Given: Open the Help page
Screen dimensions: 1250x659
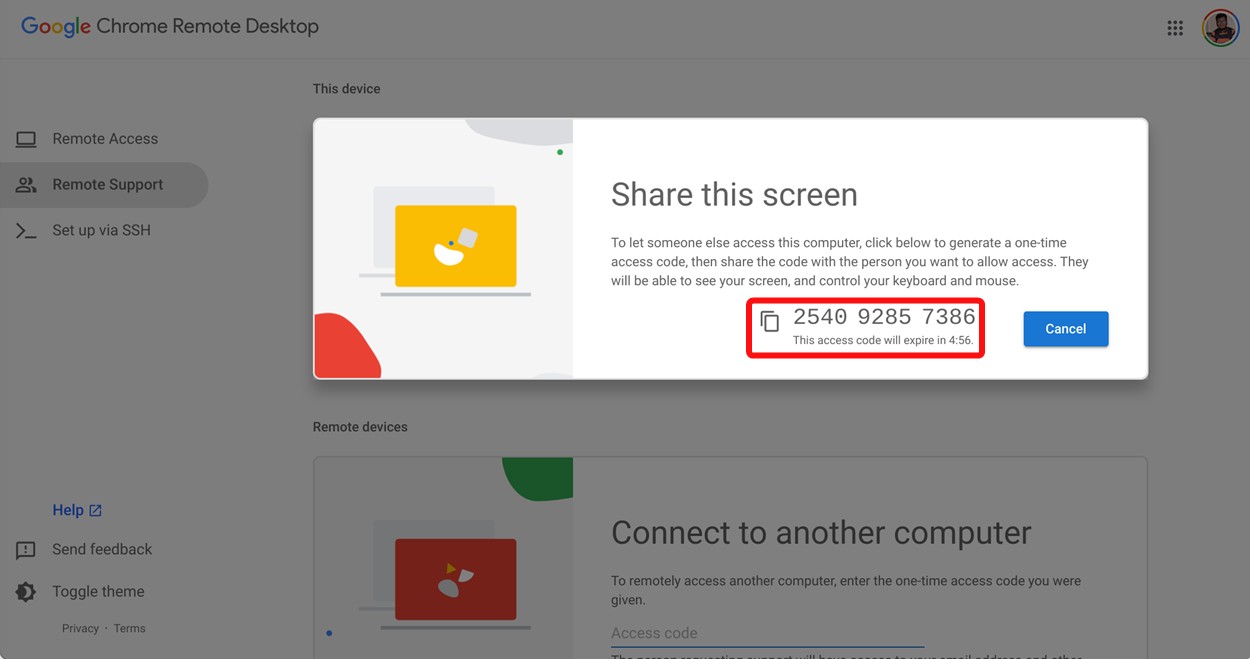Looking at the screenshot, I should point(69,509).
